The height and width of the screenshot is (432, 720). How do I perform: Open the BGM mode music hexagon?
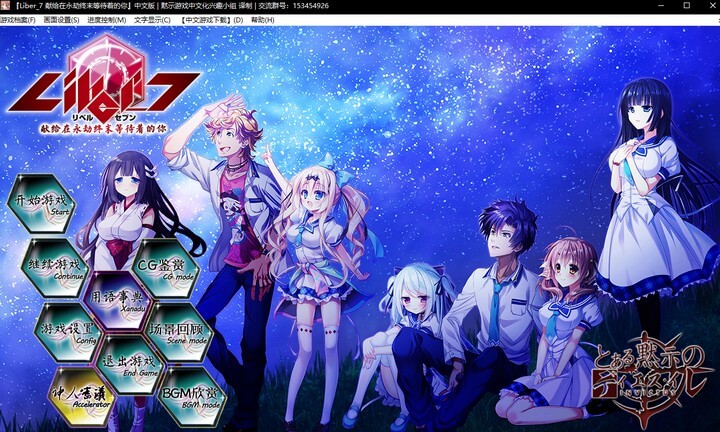click(x=193, y=397)
